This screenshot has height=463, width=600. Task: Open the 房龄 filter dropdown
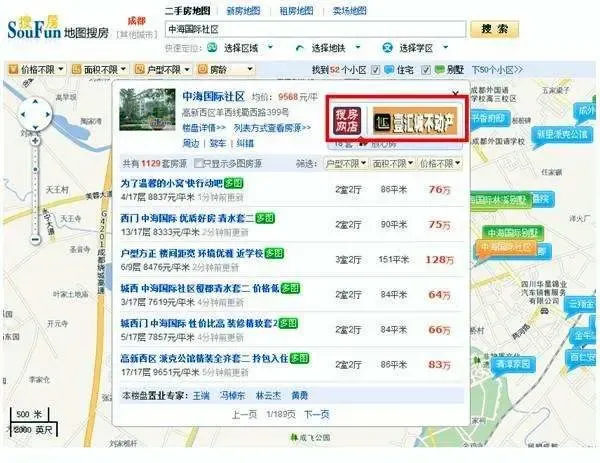click(x=225, y=70)
